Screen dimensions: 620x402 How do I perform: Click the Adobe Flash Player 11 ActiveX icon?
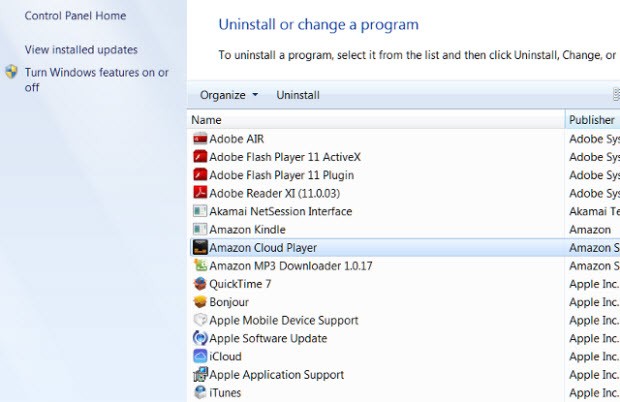coord(200,157)
